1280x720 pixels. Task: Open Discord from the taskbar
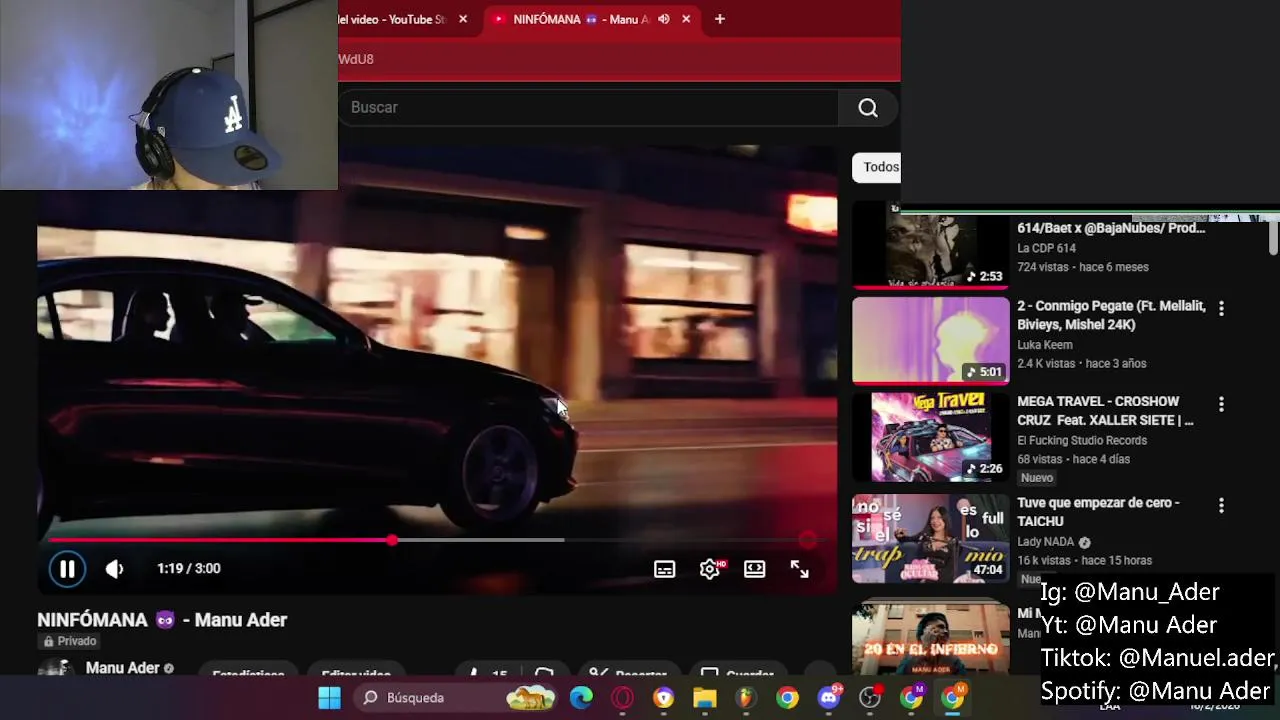[x=829, y=698]
